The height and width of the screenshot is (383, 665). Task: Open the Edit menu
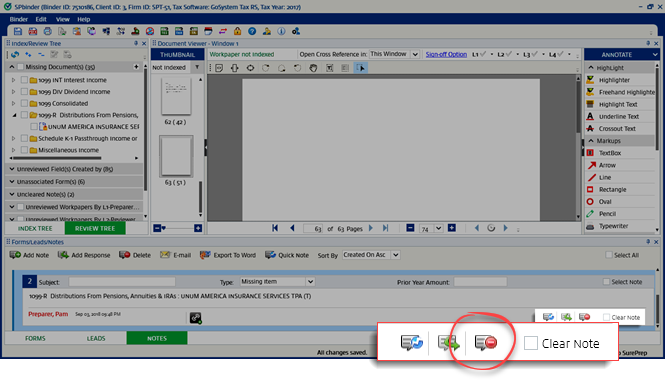pos(41,19)
